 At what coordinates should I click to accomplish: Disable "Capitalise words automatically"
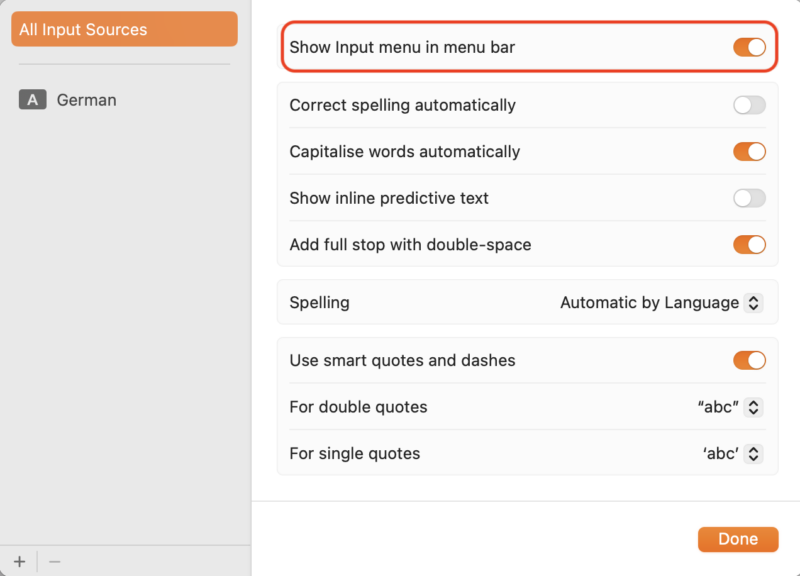(x=749, y=151)
